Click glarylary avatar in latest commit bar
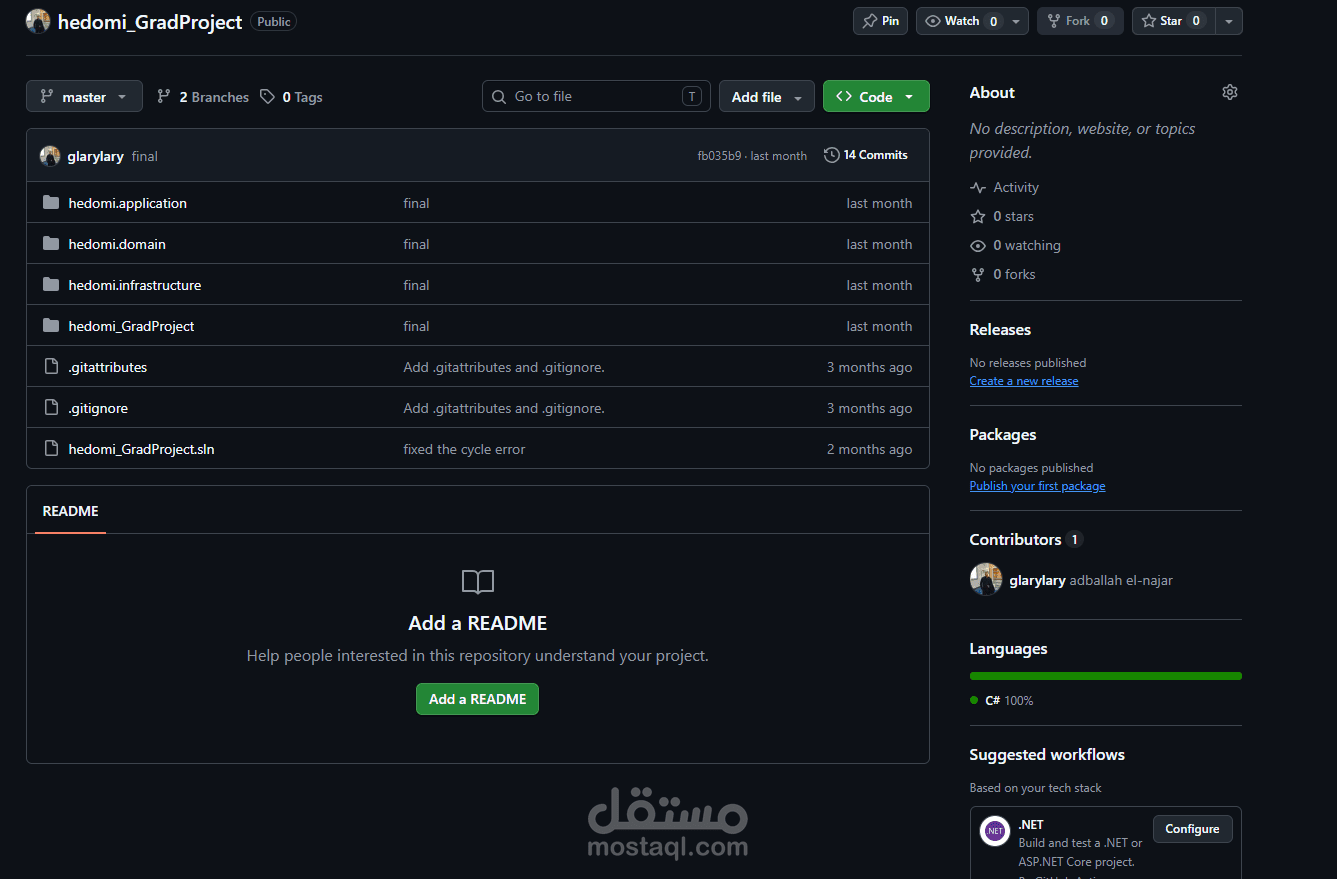This screenshot has height=879, width=1337. click(x=50, y=156)
